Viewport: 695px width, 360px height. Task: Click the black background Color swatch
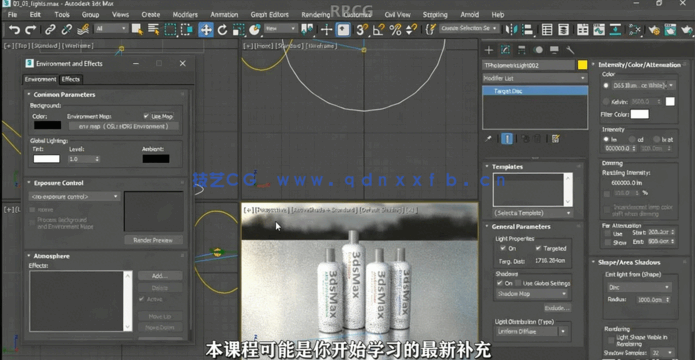[47, 125]
